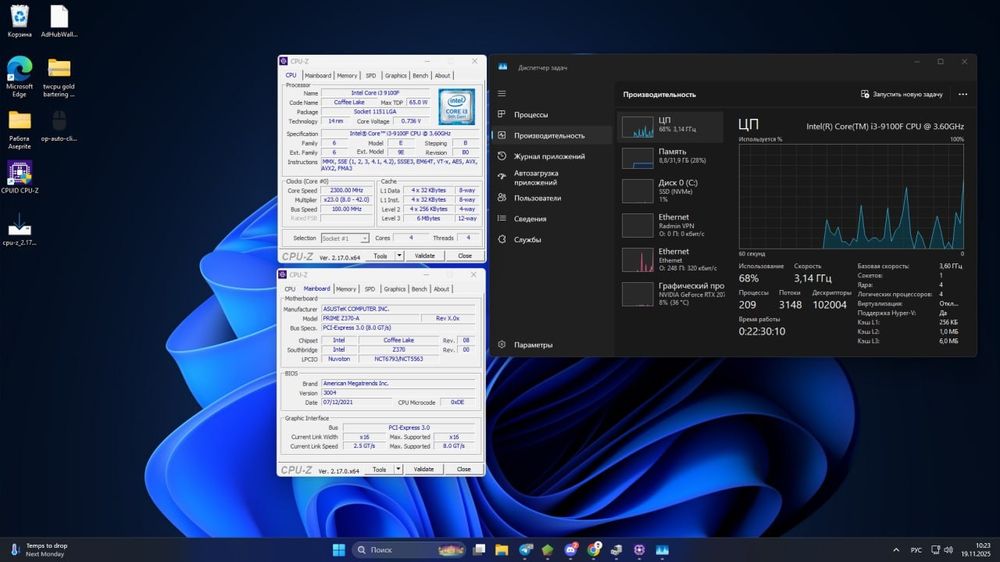Toggle Task Manager hamburger navigation menu
The height and width of the screenshot is (562, 1000).
tap(502, 93)
